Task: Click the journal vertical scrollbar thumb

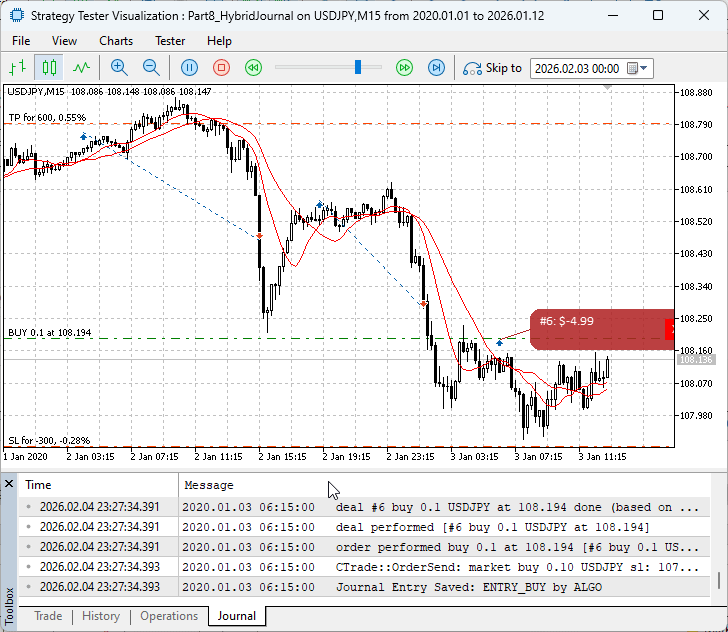Action: click(719, 580)
